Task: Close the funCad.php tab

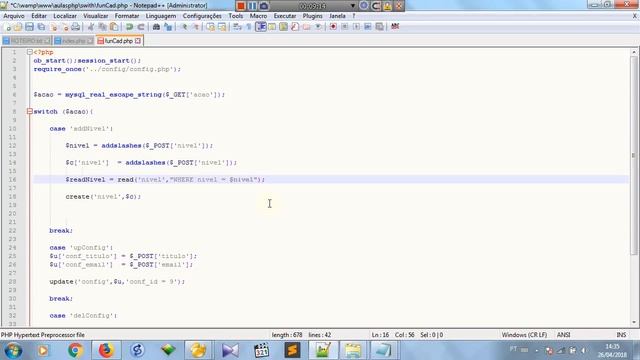Action: 138,41
